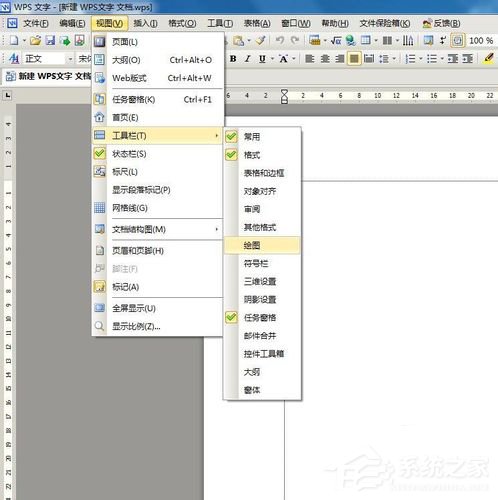The height and width of the screenshot is (500, 498).
Task: Open the line spacing dropdown arrow
Action: 394,59
